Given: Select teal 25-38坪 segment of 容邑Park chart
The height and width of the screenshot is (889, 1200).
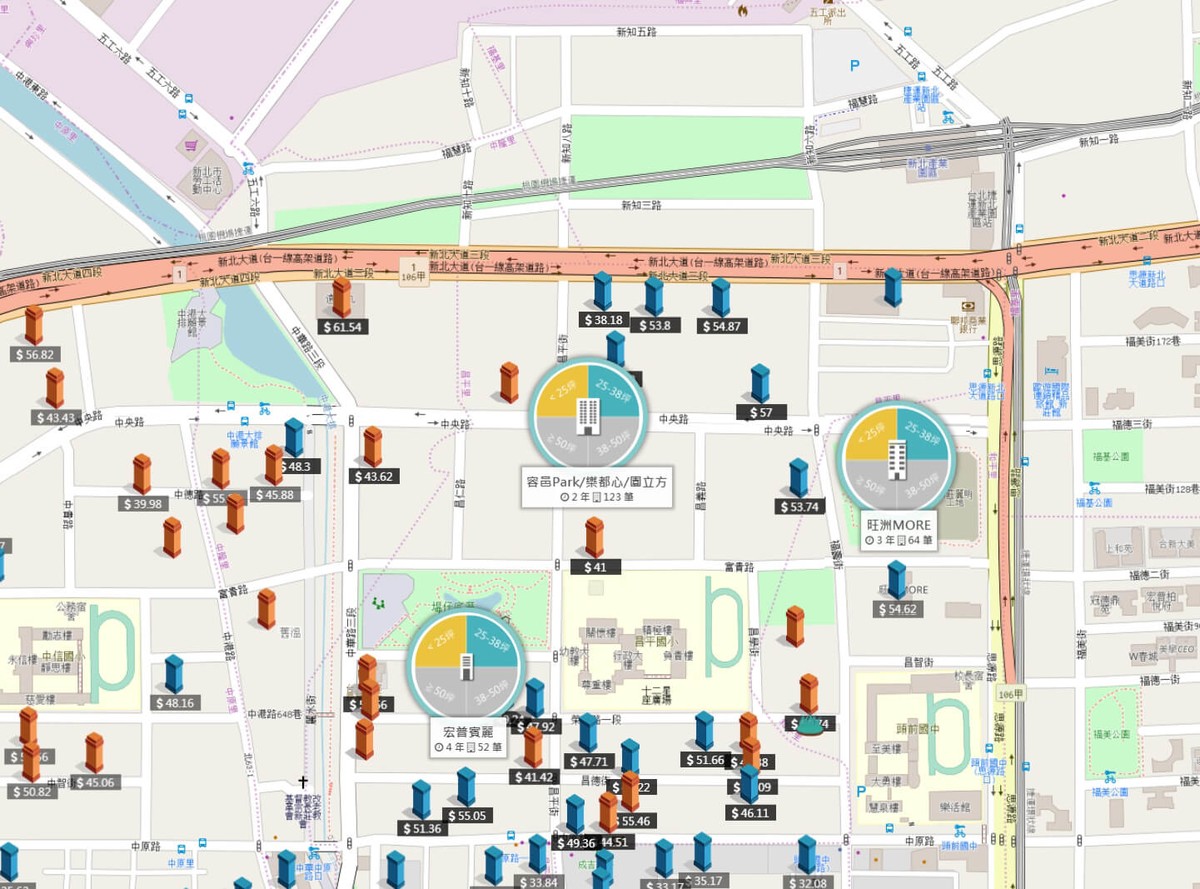Looking at the screenshot, I should [613, 392].
